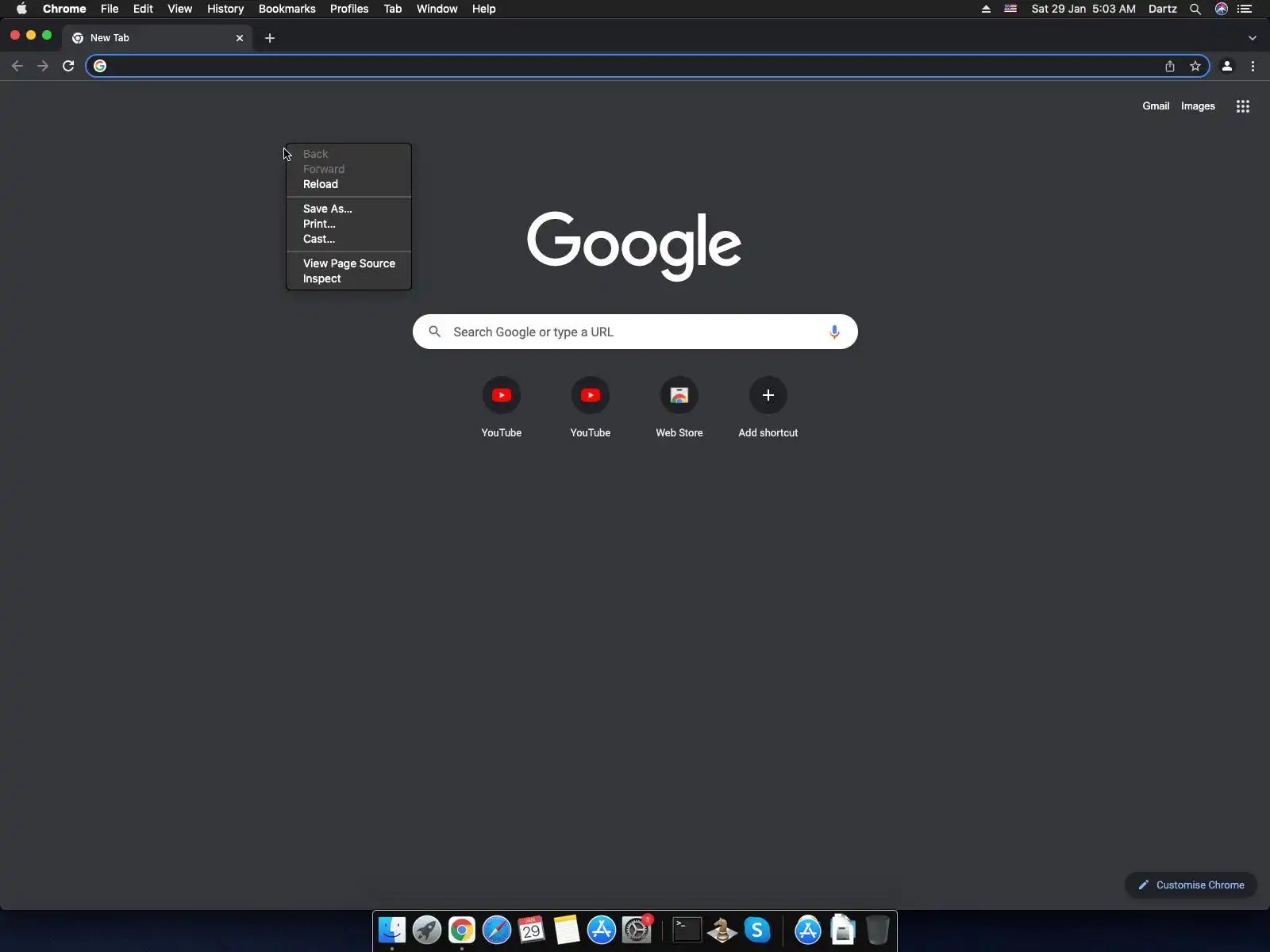
Task: Close the New Tab tab
Action: pyautogui.click(x=240, y=38)
